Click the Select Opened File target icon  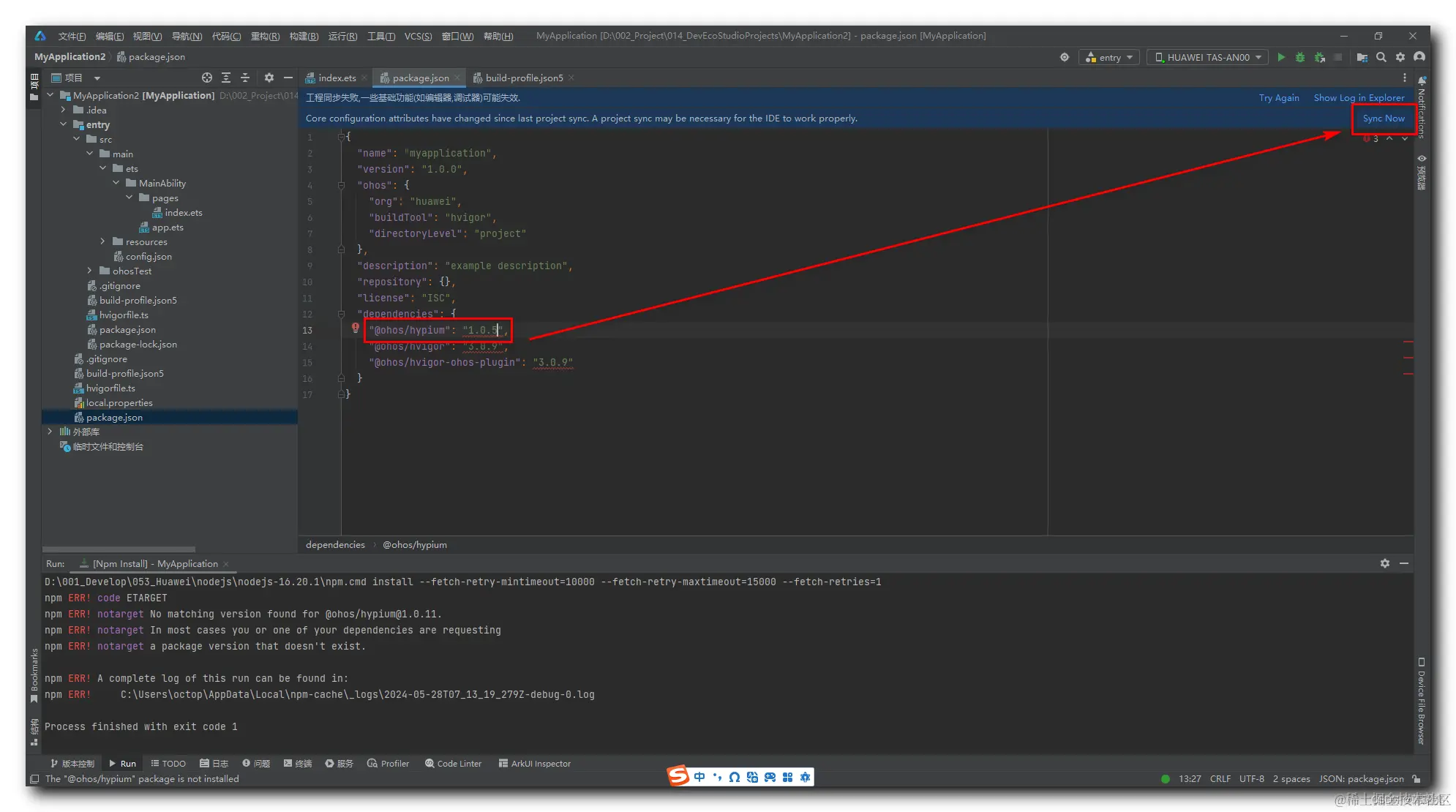click(207, 78)
